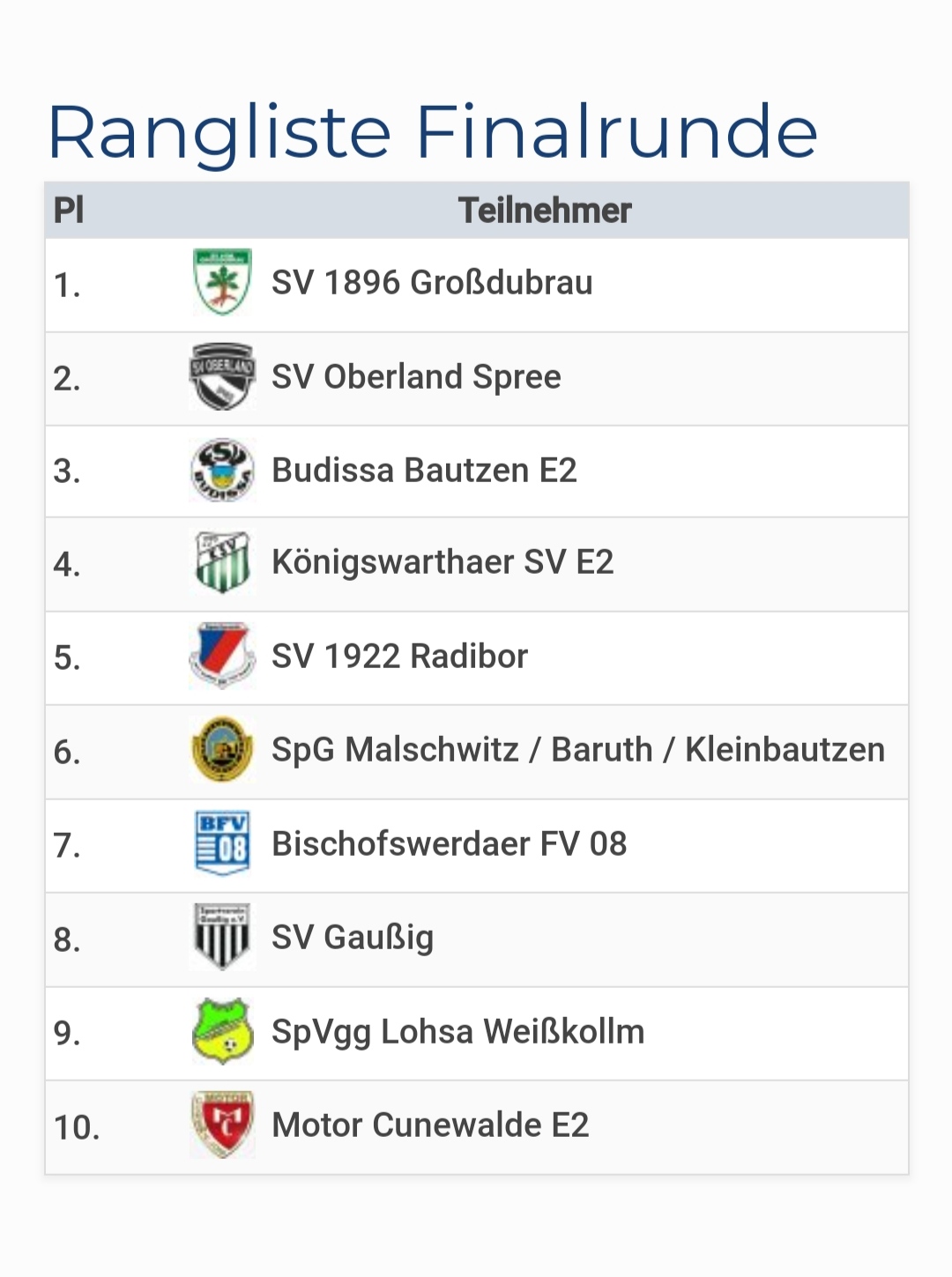Click the Motor Cunewalde E2 red crest
The width and height of the screenshot is (952, 1277).
tap(222, 1125)
